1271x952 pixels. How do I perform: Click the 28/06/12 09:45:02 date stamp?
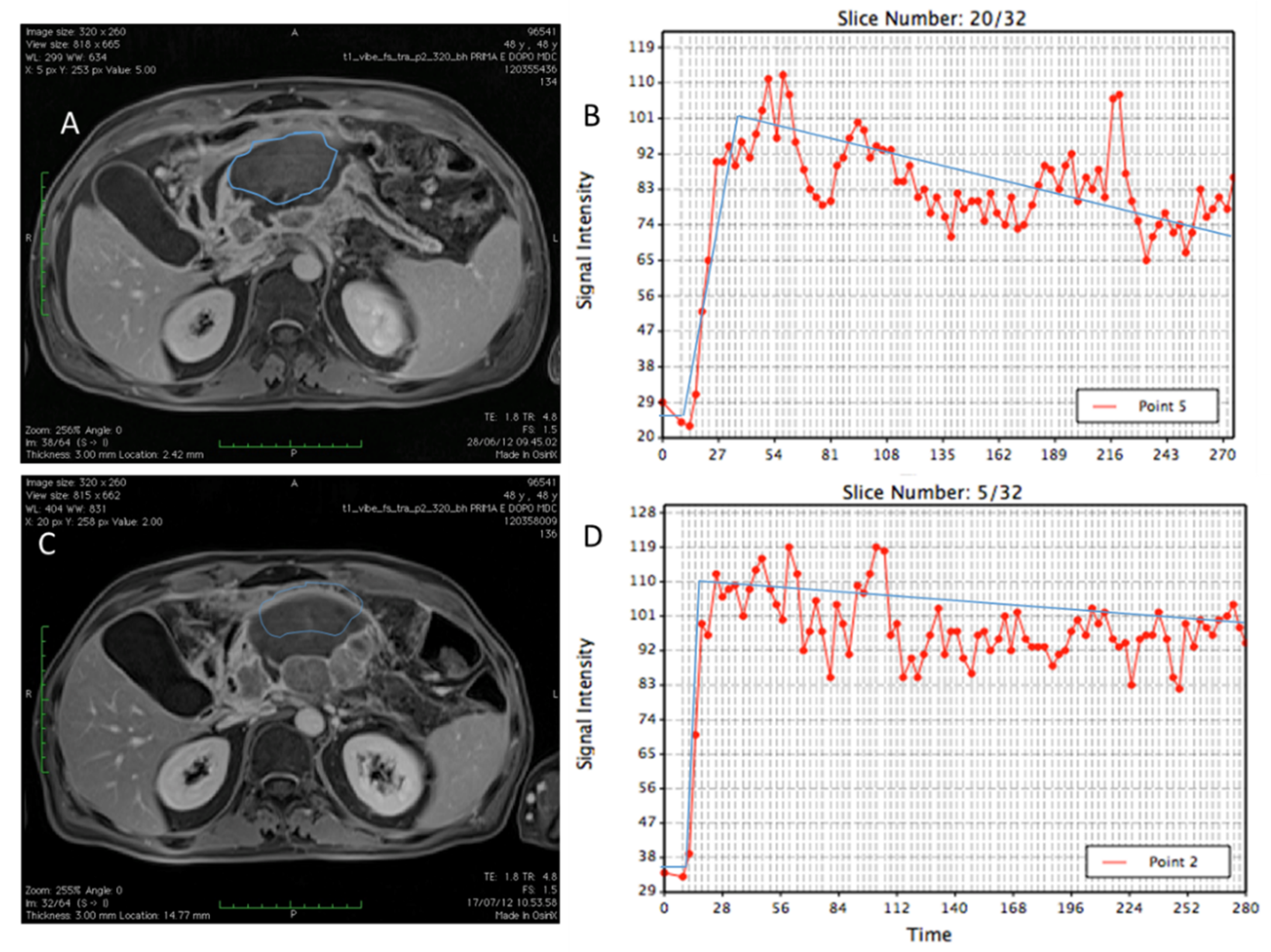[x=511, y=442]
